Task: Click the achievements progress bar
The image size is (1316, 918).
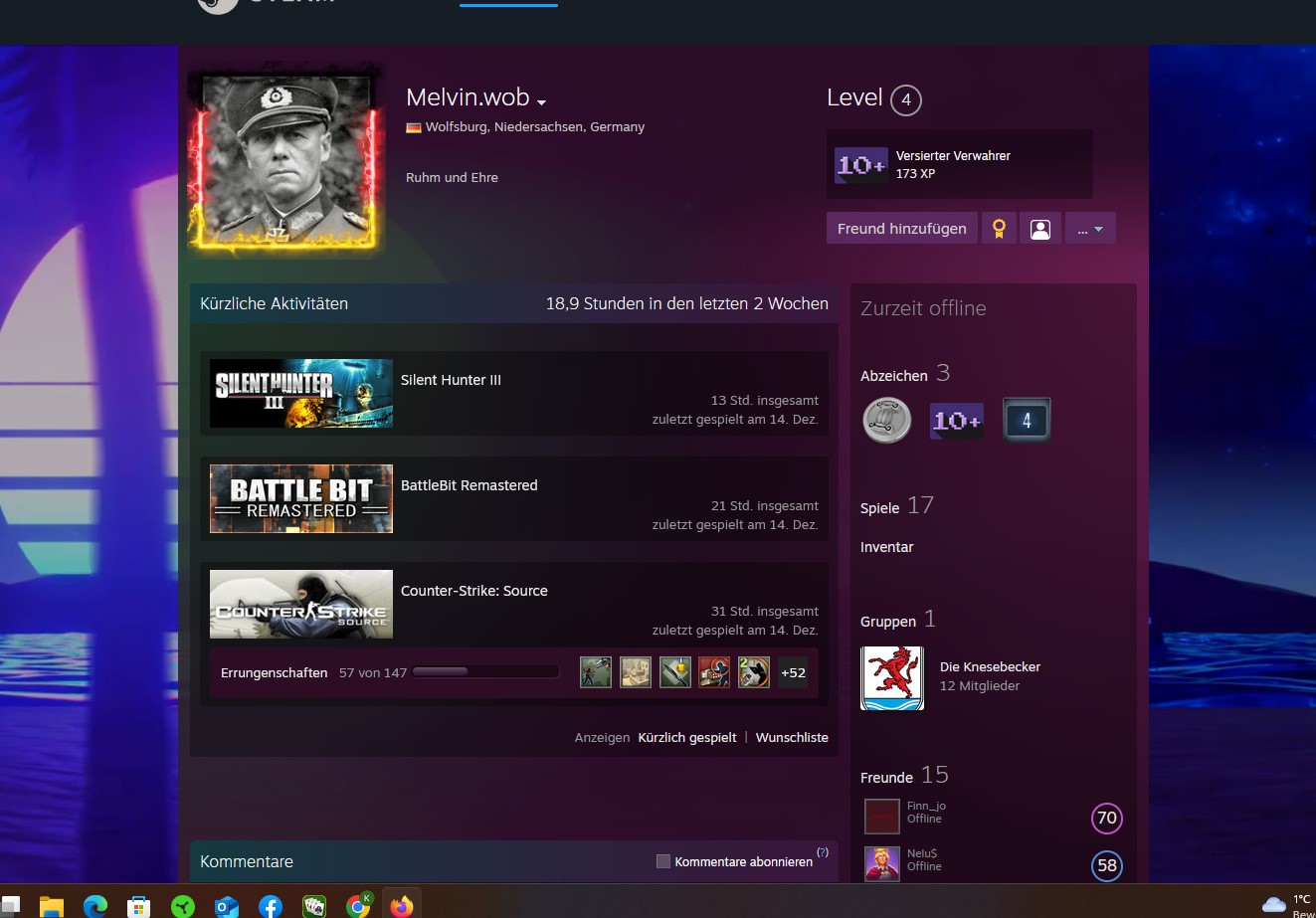Action: 485,672
